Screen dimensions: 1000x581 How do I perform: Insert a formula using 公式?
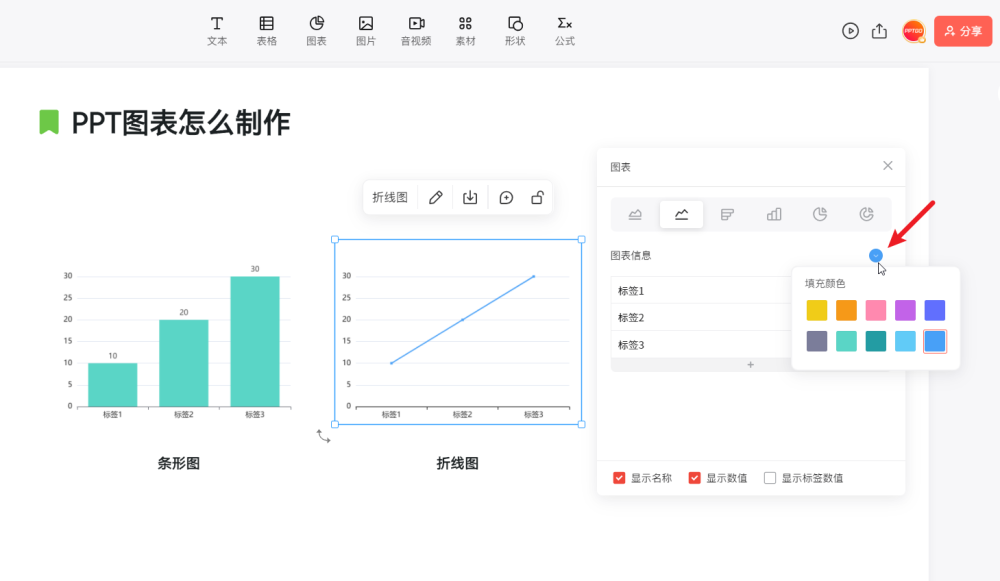coord(564,29)
